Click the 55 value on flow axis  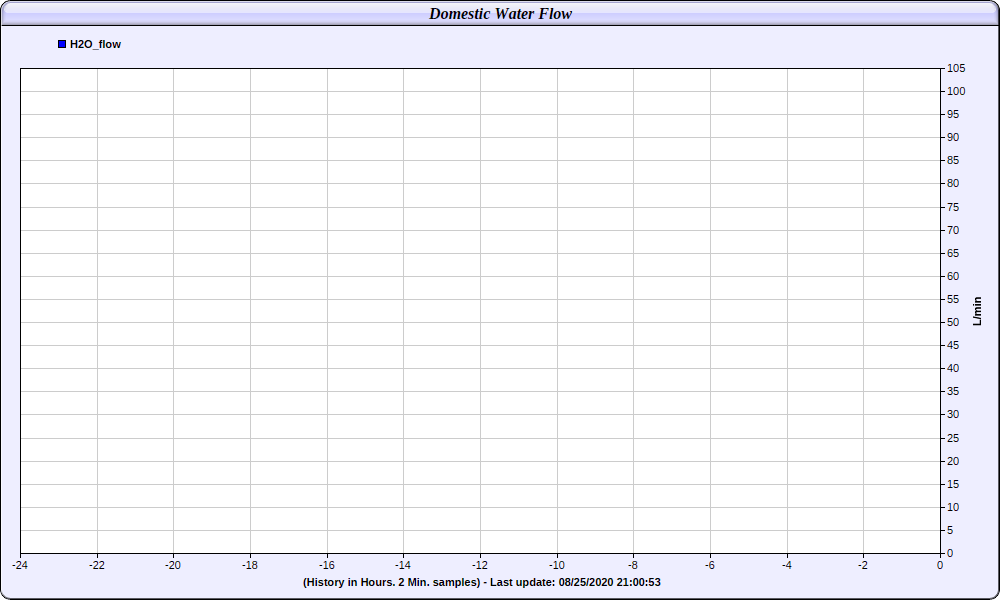tap(953, 299)
